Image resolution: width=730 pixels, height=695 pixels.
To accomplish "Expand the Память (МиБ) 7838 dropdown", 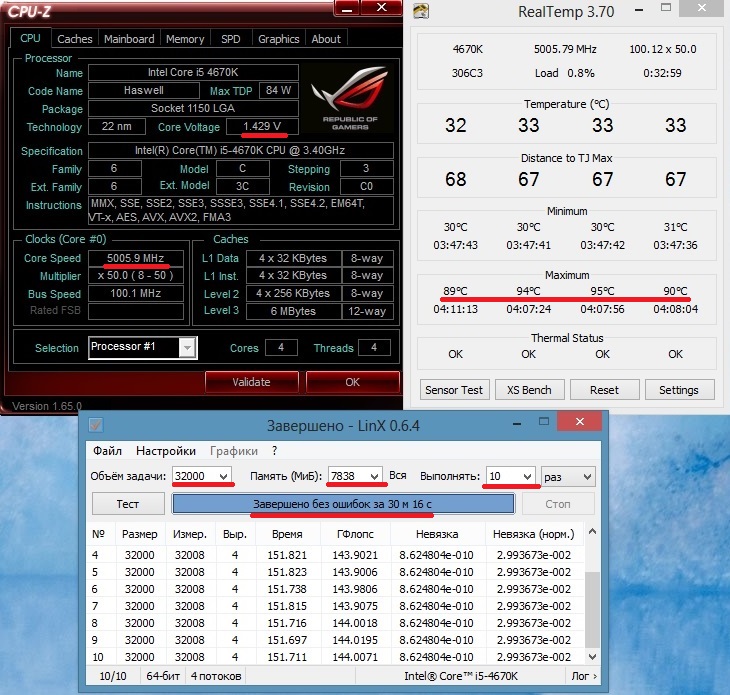I will click(374, 476).
